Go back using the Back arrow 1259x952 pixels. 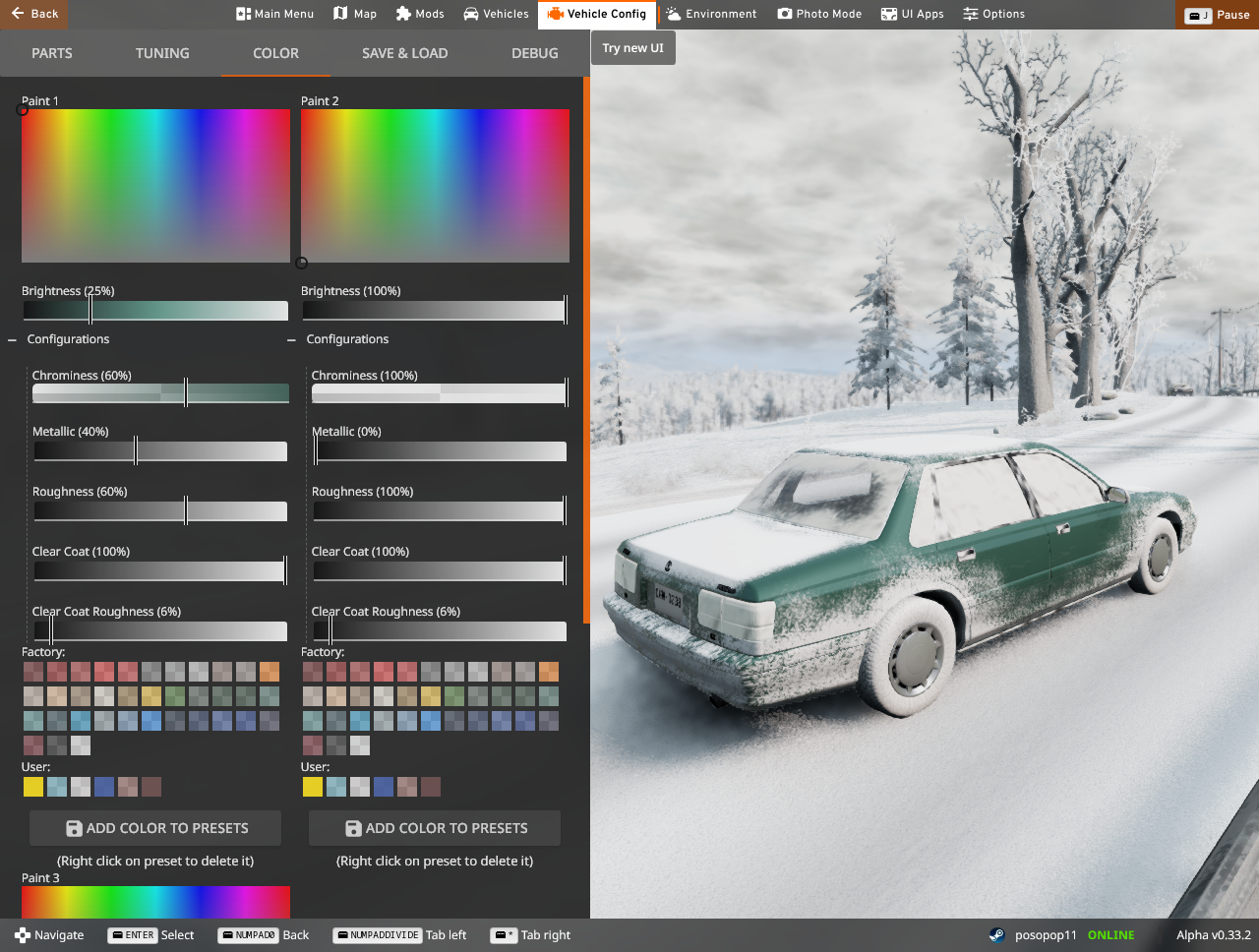34,14
